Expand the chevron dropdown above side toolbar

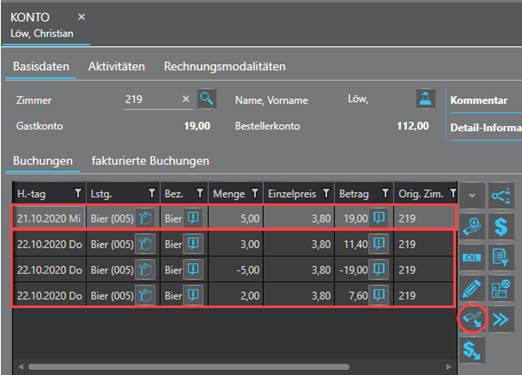(472, 195)
